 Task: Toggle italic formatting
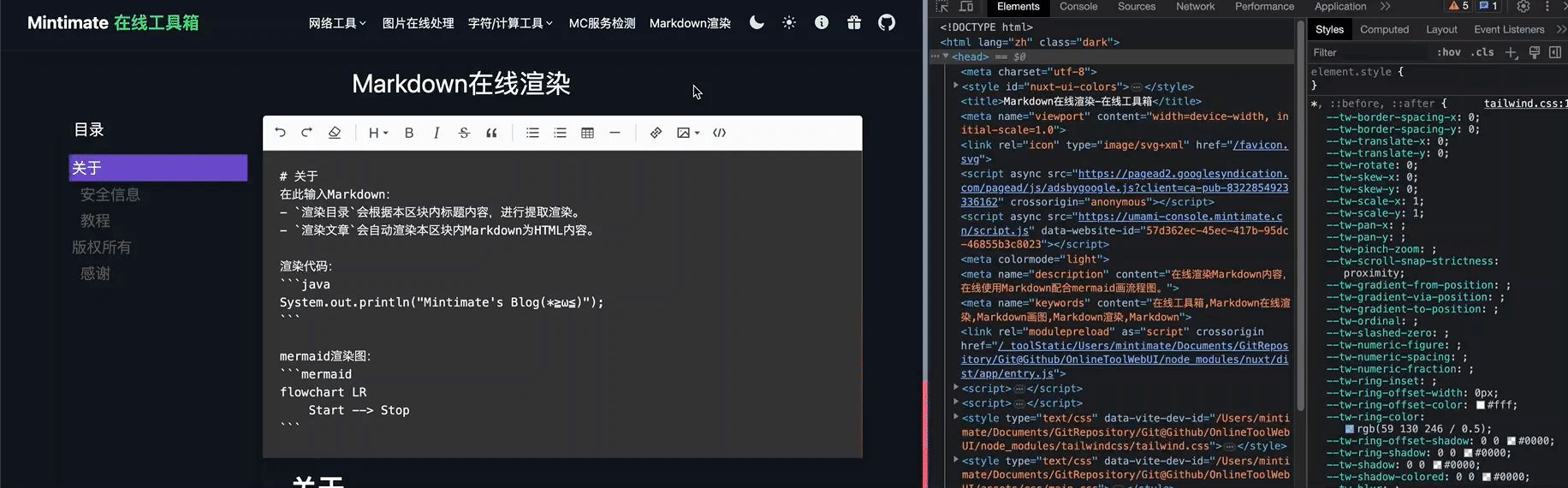point(437,133)
